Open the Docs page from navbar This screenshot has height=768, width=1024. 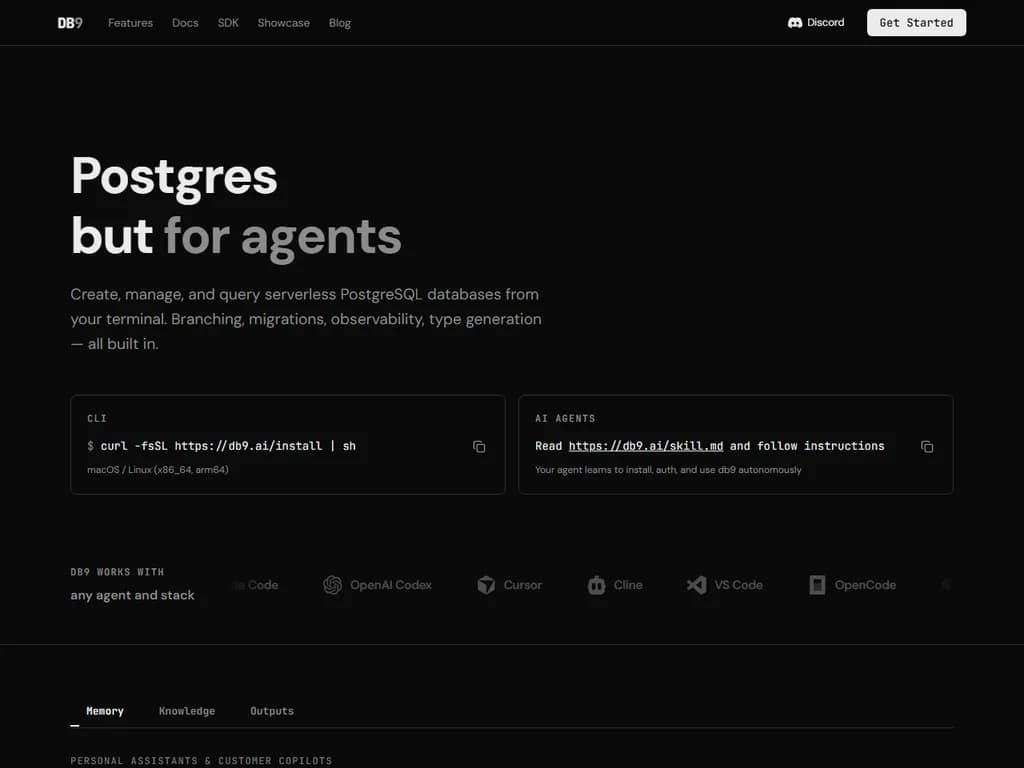[185, 23]
